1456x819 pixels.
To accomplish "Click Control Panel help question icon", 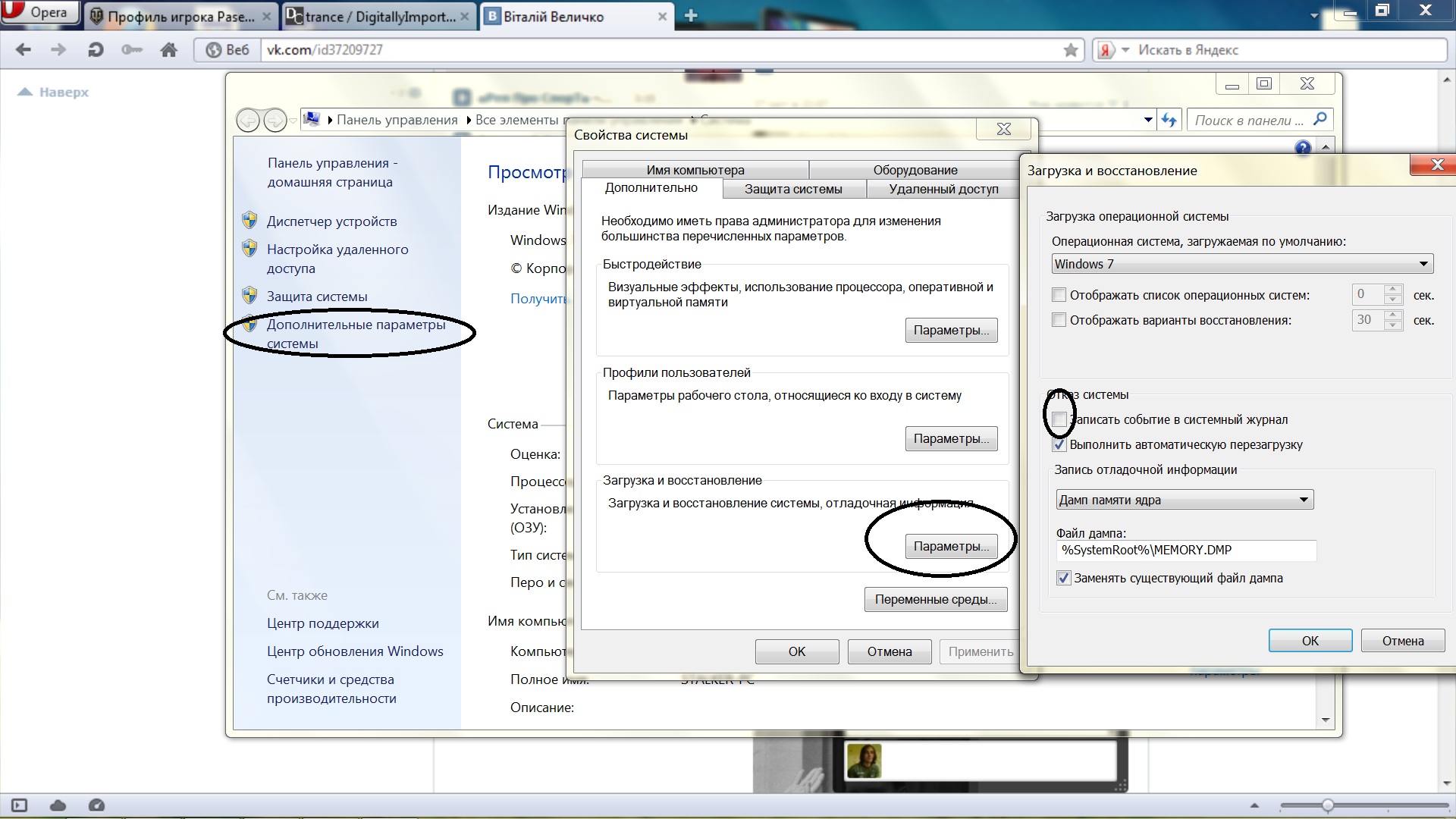I will (1303, 148).
